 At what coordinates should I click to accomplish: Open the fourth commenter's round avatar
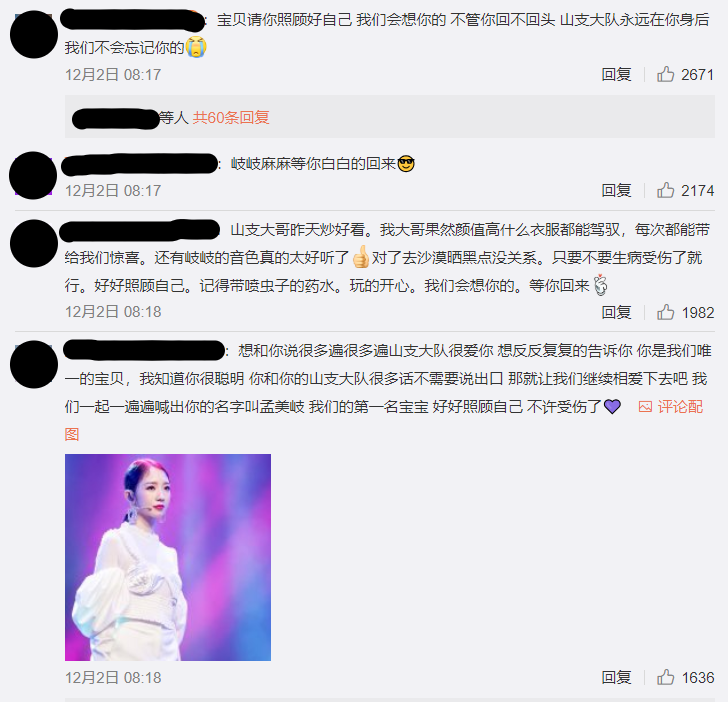(34, 364)
